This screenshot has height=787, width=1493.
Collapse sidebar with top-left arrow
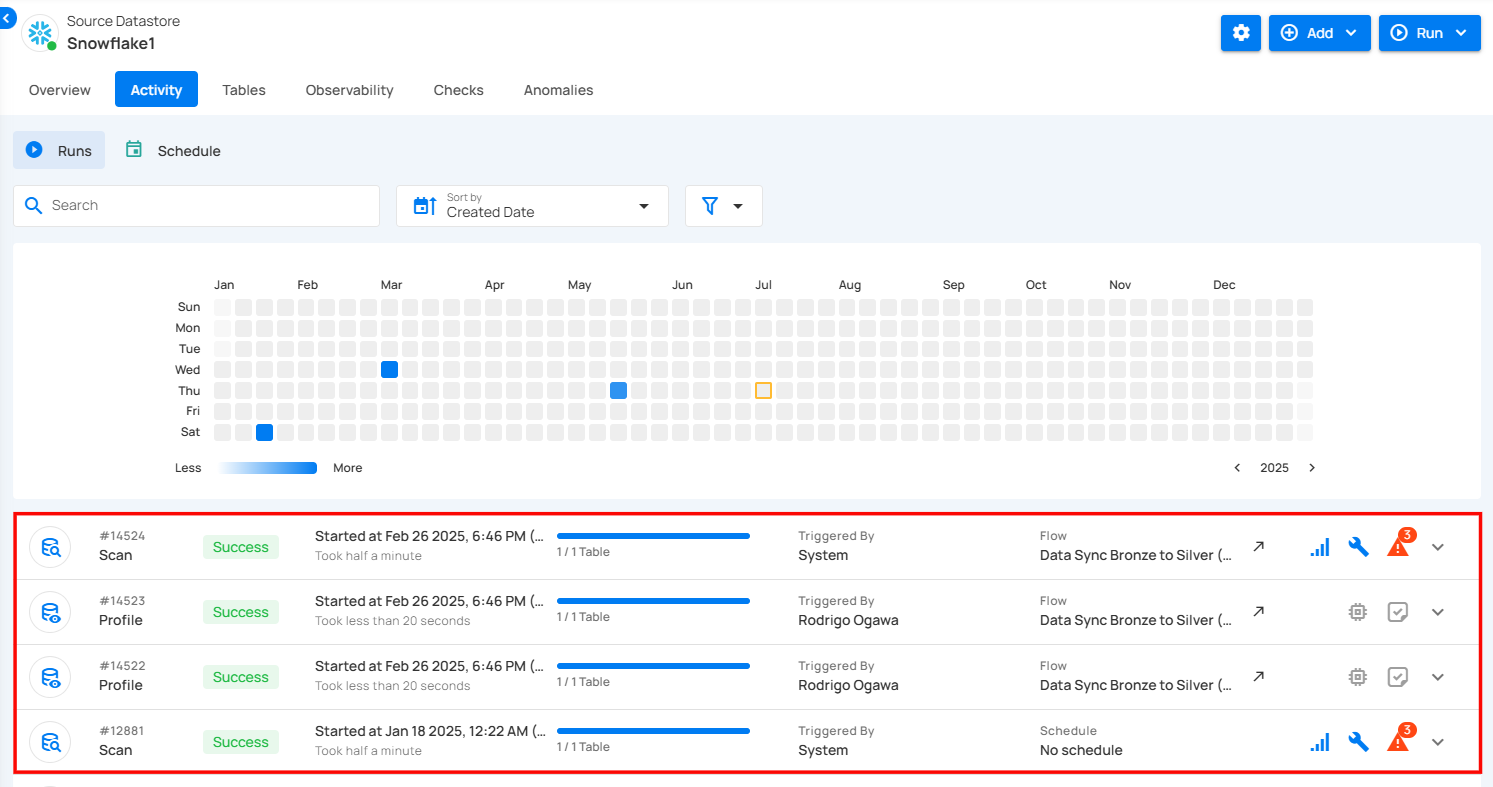tap(8, 18)
